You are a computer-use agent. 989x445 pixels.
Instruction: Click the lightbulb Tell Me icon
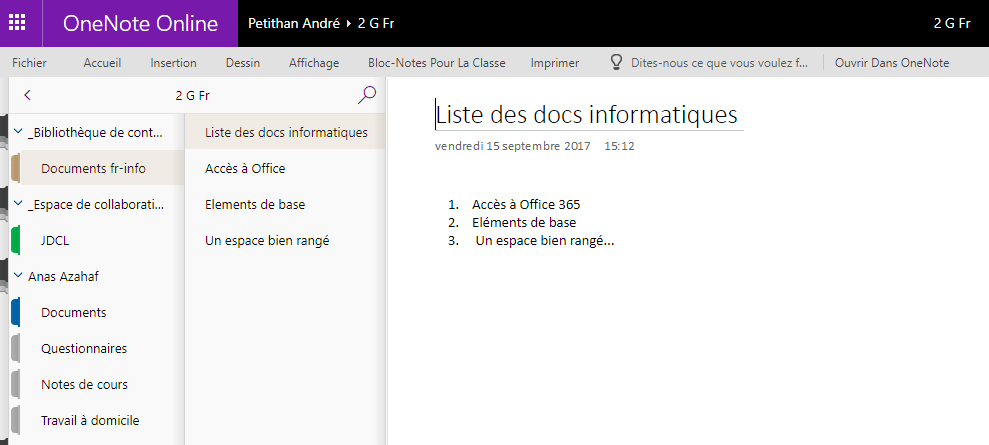coord(616,62)
